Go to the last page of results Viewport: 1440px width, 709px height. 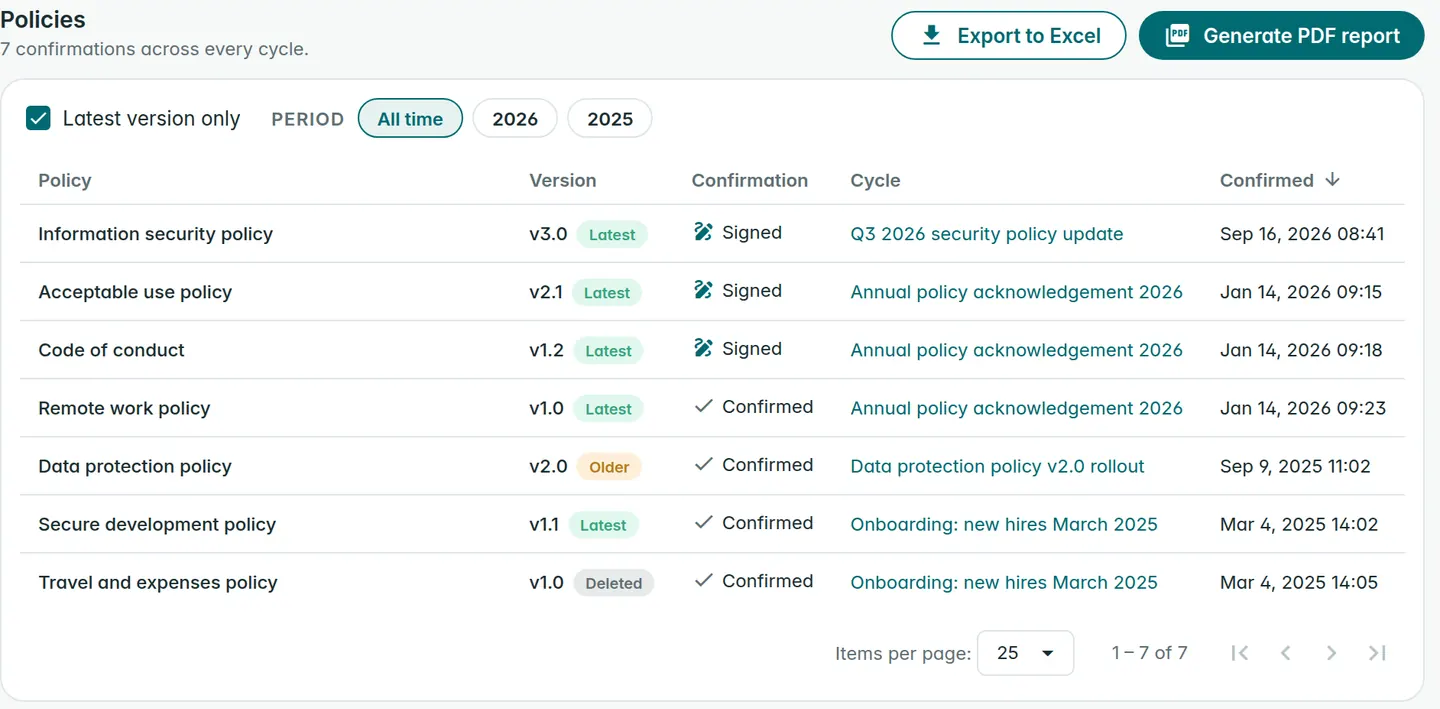[x=1377, y=653]
